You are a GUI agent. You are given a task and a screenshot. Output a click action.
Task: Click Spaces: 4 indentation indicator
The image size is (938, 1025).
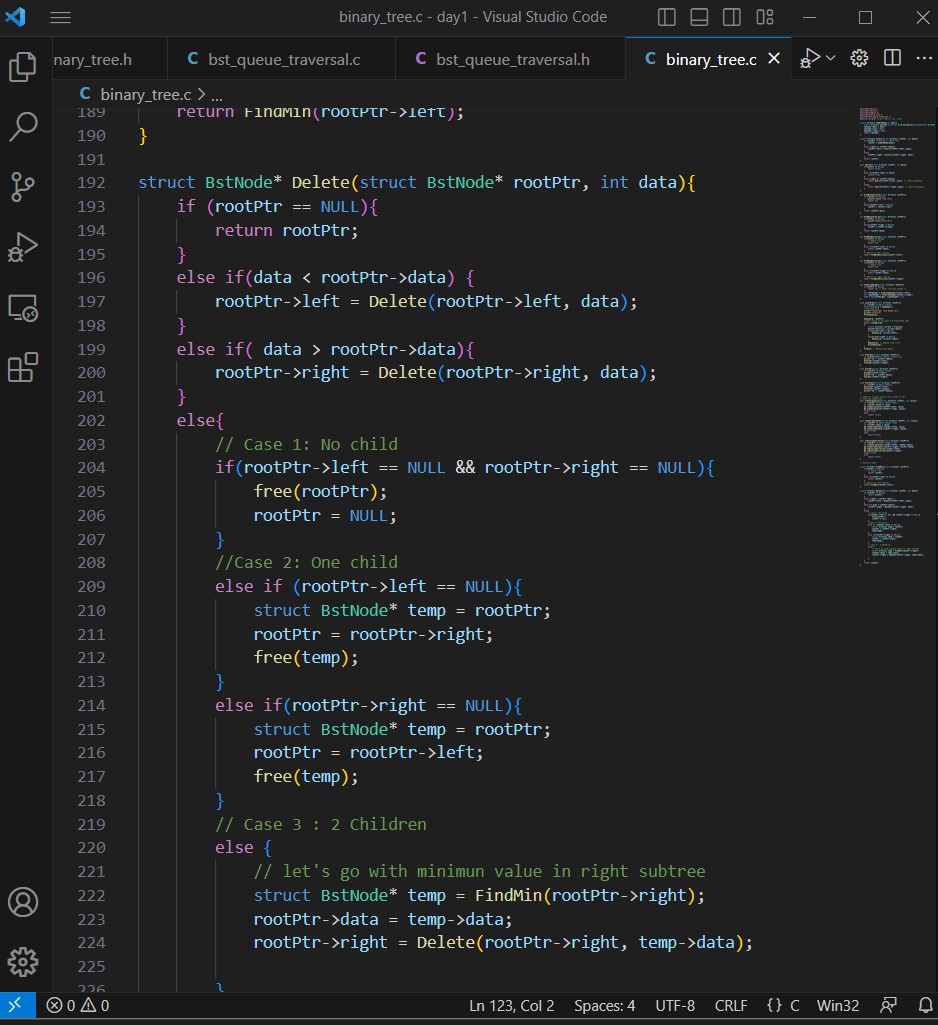pyautogui.click(x=604, y=1006)
